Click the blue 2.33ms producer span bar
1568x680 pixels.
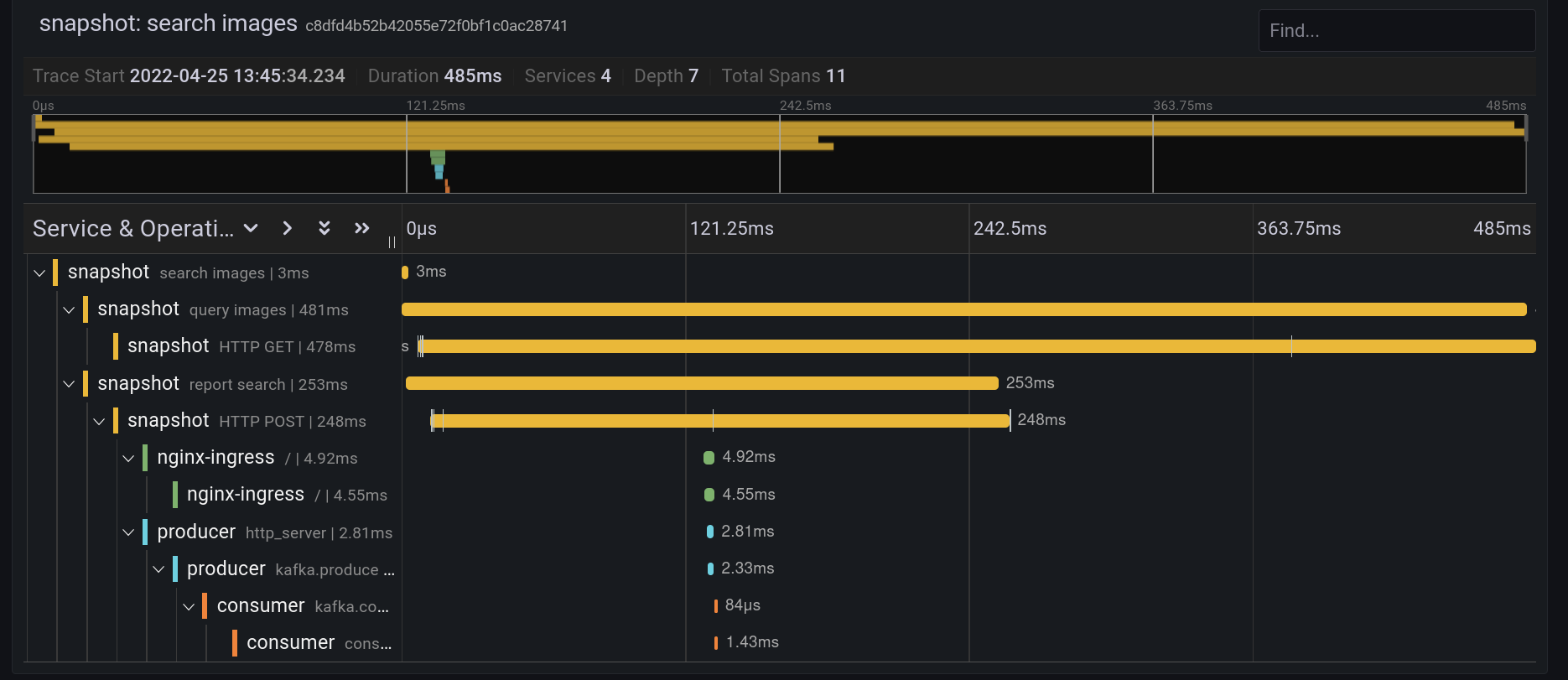click(710, 568)
